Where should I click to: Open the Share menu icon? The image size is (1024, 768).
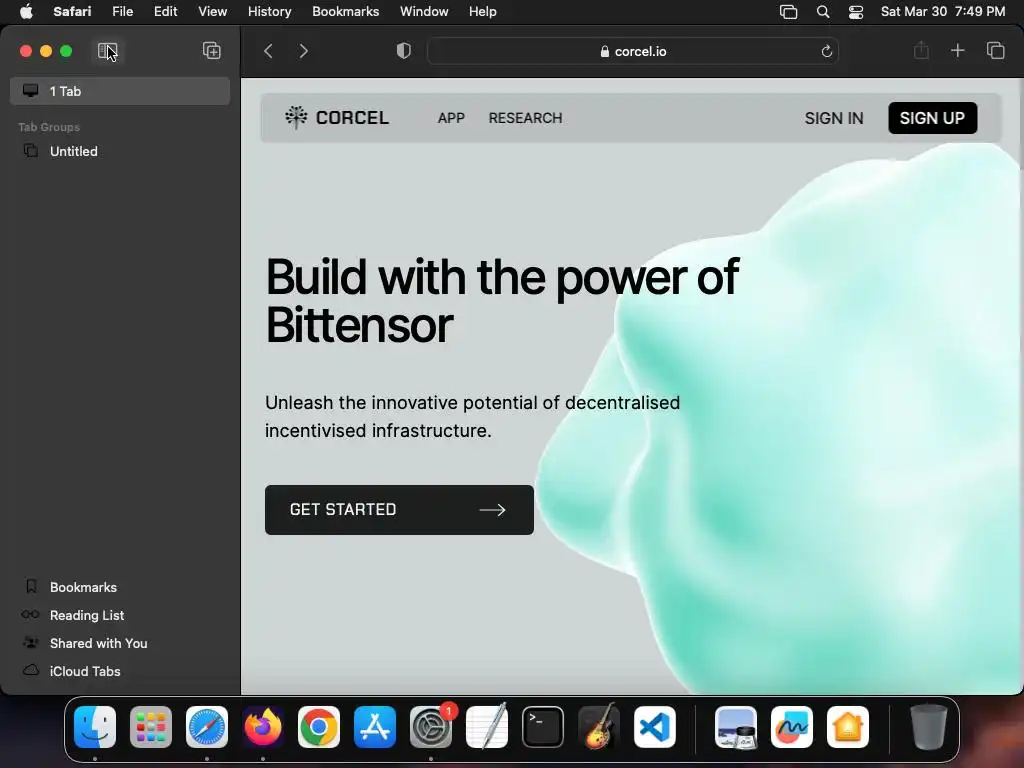921,51
